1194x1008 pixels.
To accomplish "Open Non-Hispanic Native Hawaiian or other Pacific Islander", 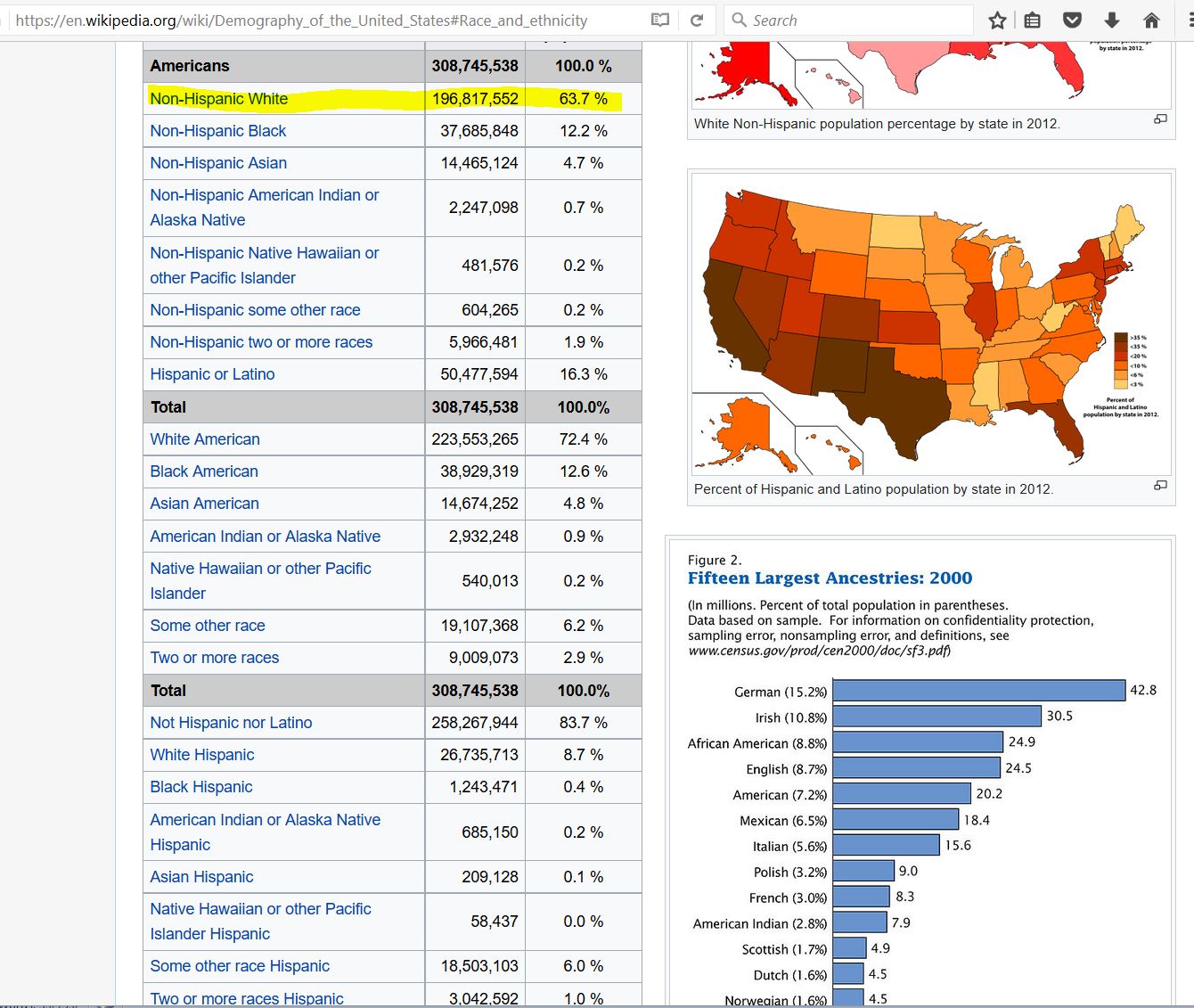I will click(264, 266).
